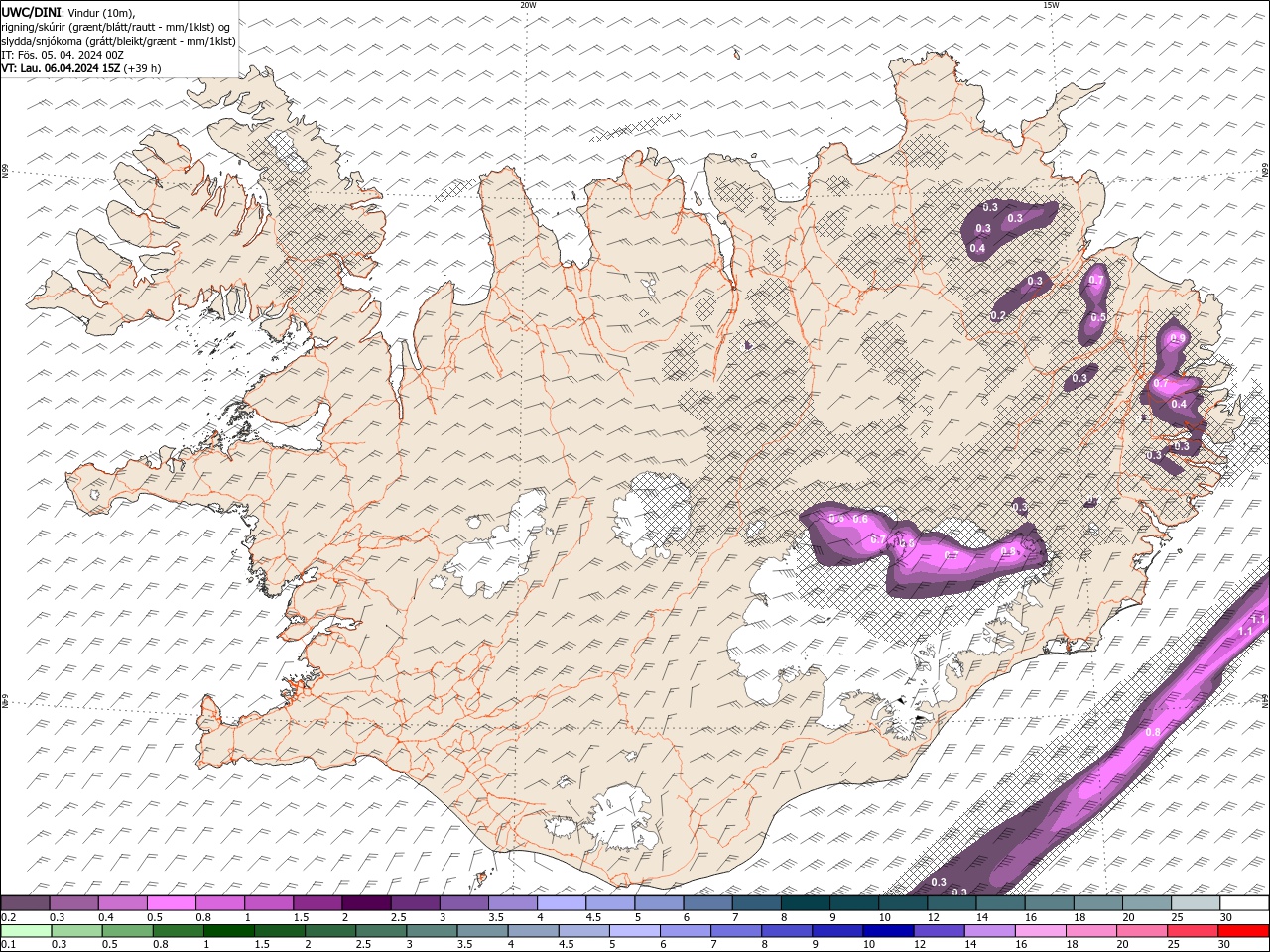
Task: Click the dark teal swatch between 8 and 9 in the upper legend
Action: (806, 903)
